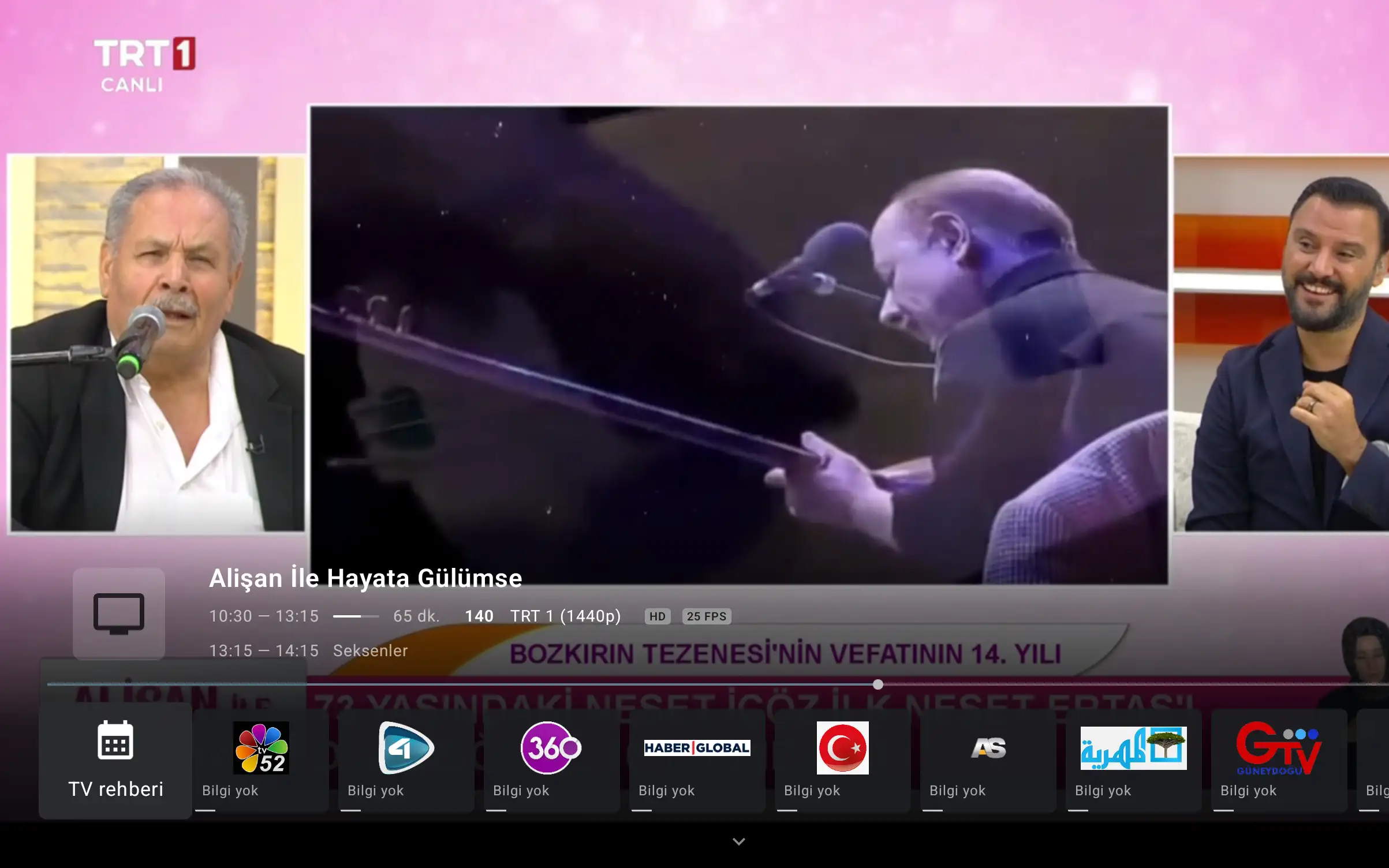This screenshot has height=868, width=1389.
Task: Click the 65 dk. remaining time
Action: pyautogui.click(x=416, y=616)
